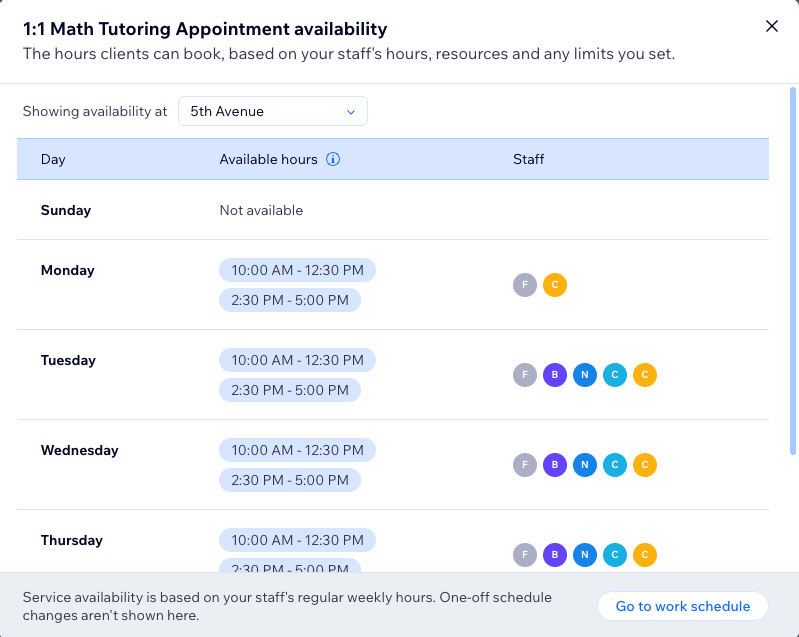The width and height of the screenshot is (799, 637).
Task: Click the vertical scrollbar on the right
Action: (x=792, y=271)
